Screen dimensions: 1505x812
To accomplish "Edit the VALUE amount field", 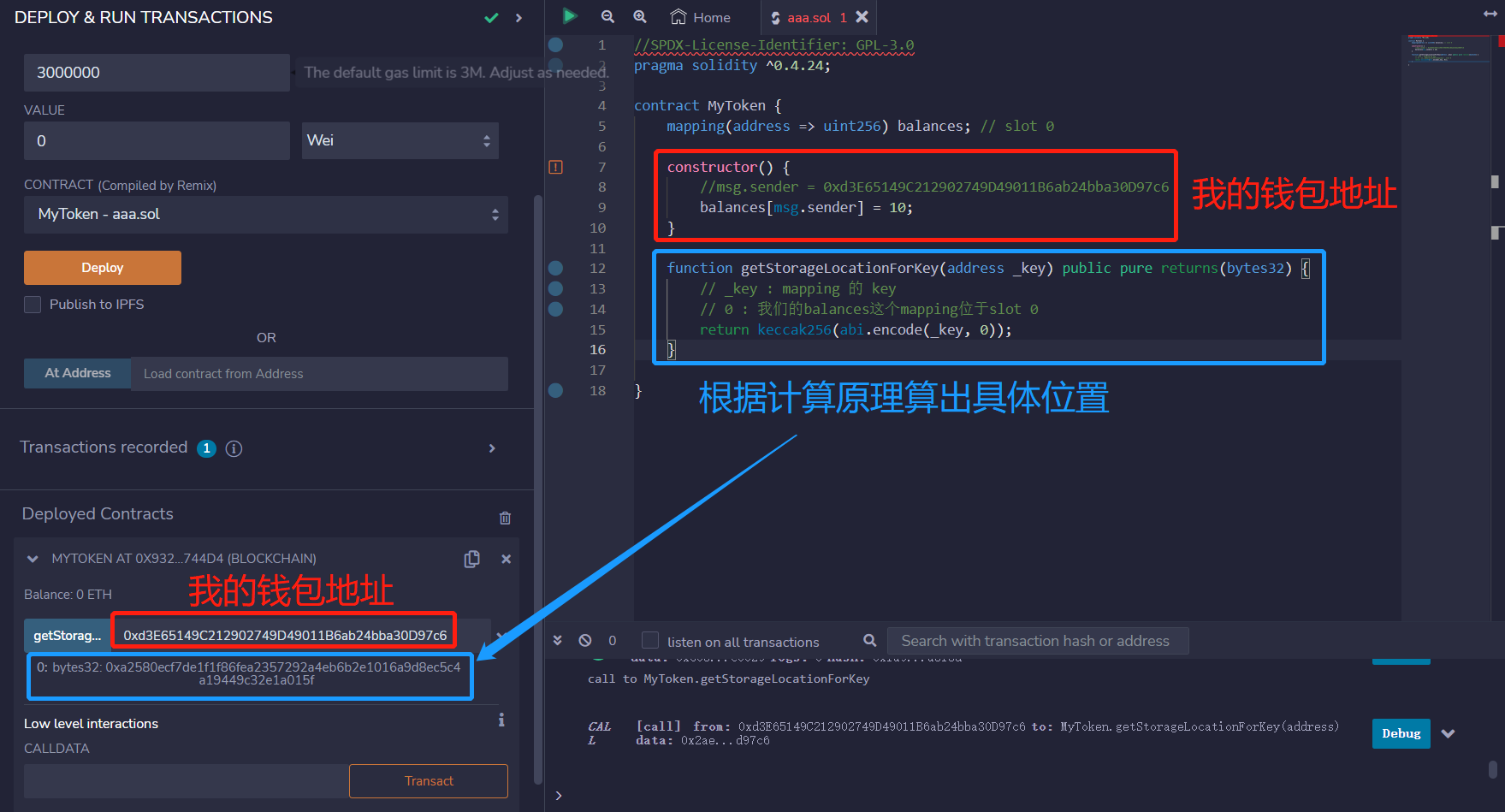I will [x=157, y=140].
